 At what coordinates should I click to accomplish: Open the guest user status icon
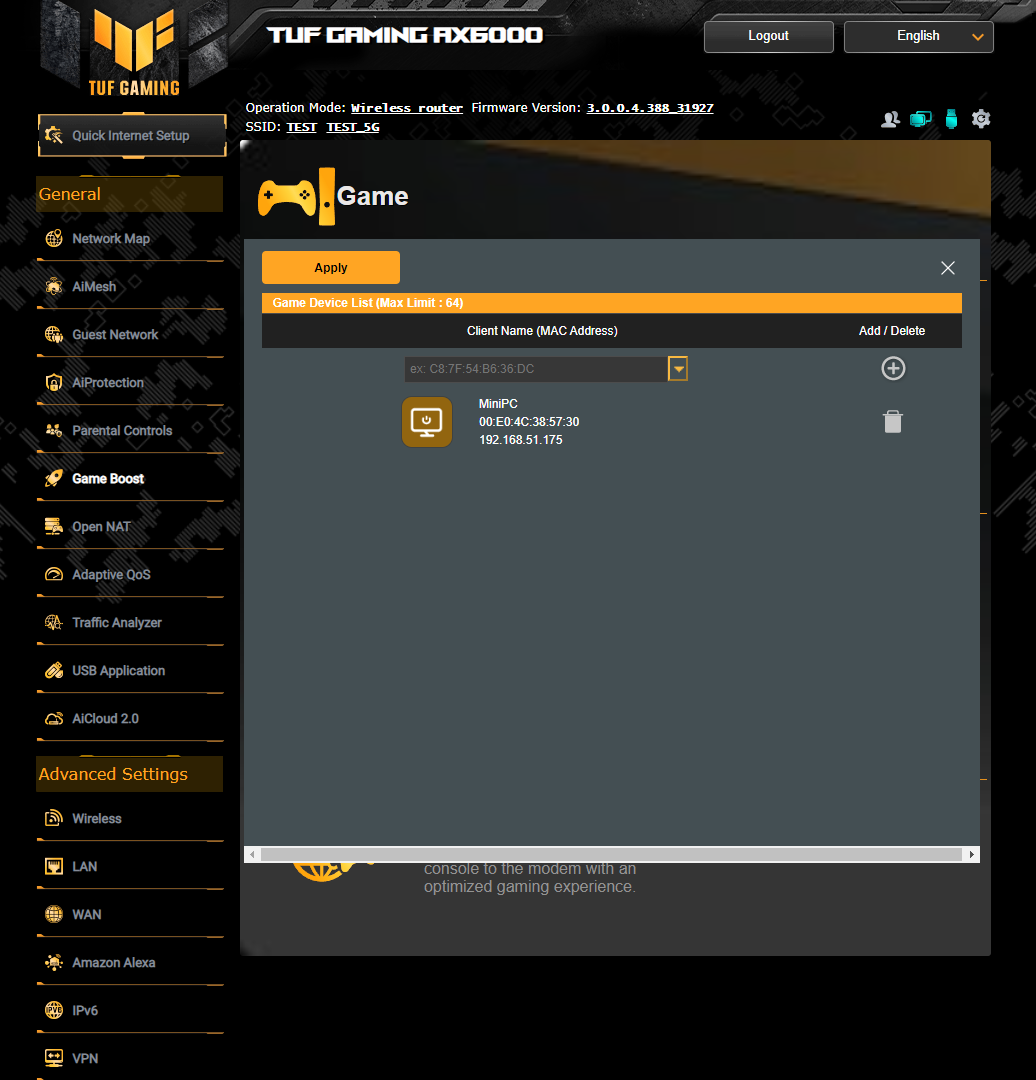pyautogui.click(x=891, y=119)
